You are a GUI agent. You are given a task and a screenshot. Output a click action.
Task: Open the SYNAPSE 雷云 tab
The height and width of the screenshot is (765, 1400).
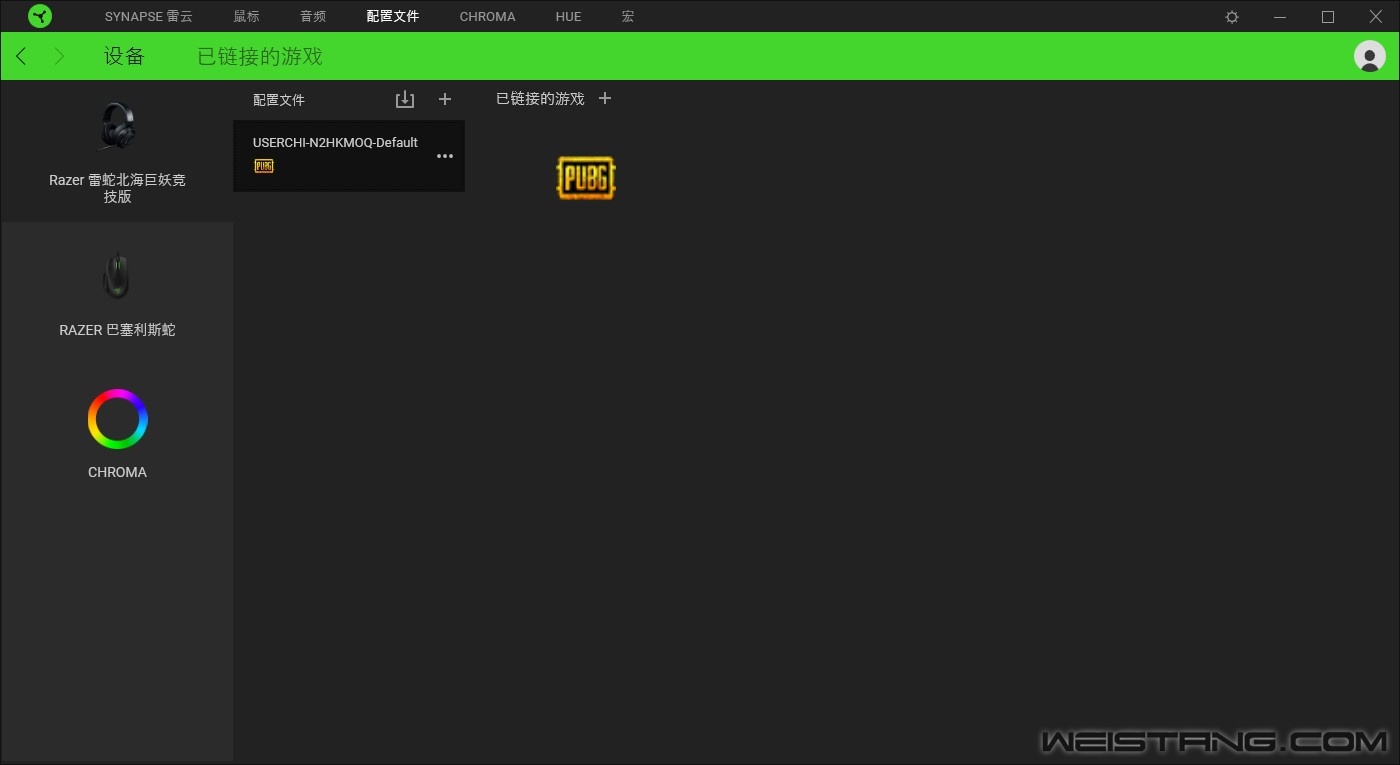click(x=149, y=16)
